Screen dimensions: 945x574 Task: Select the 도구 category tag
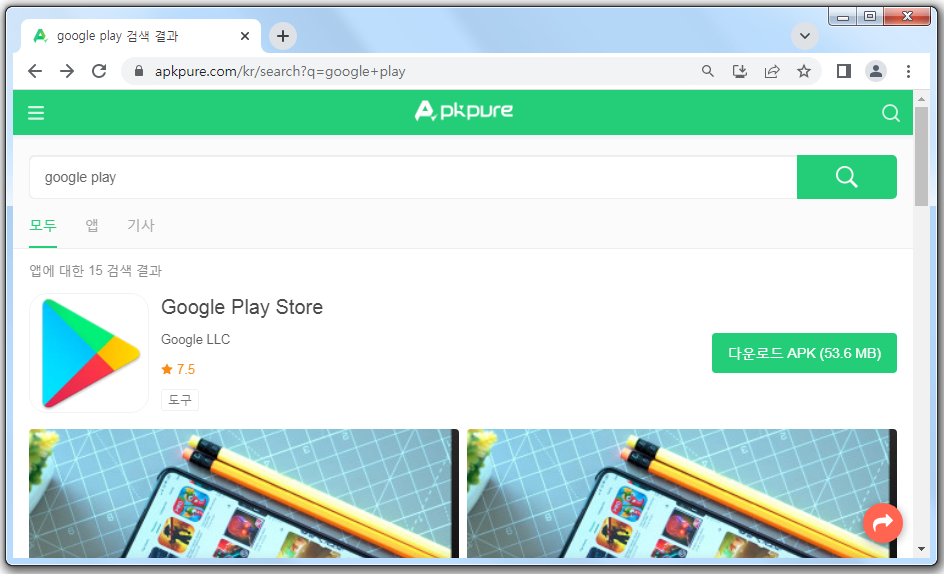pyautogui.click(x=180, y=400)
